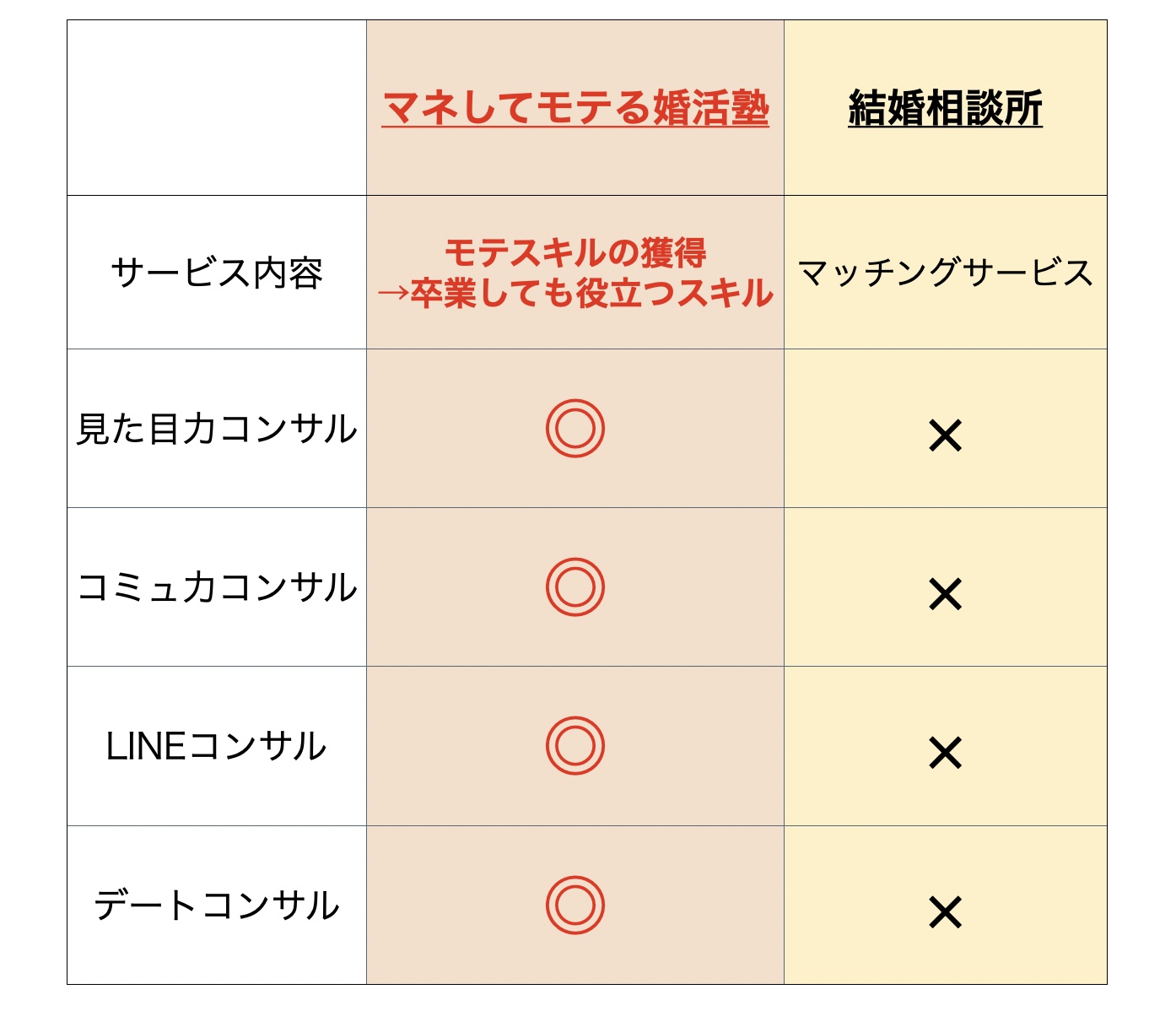Click the X mark in LINEコンサル row
This screenshot has height=1011, width=1176.
945,753
